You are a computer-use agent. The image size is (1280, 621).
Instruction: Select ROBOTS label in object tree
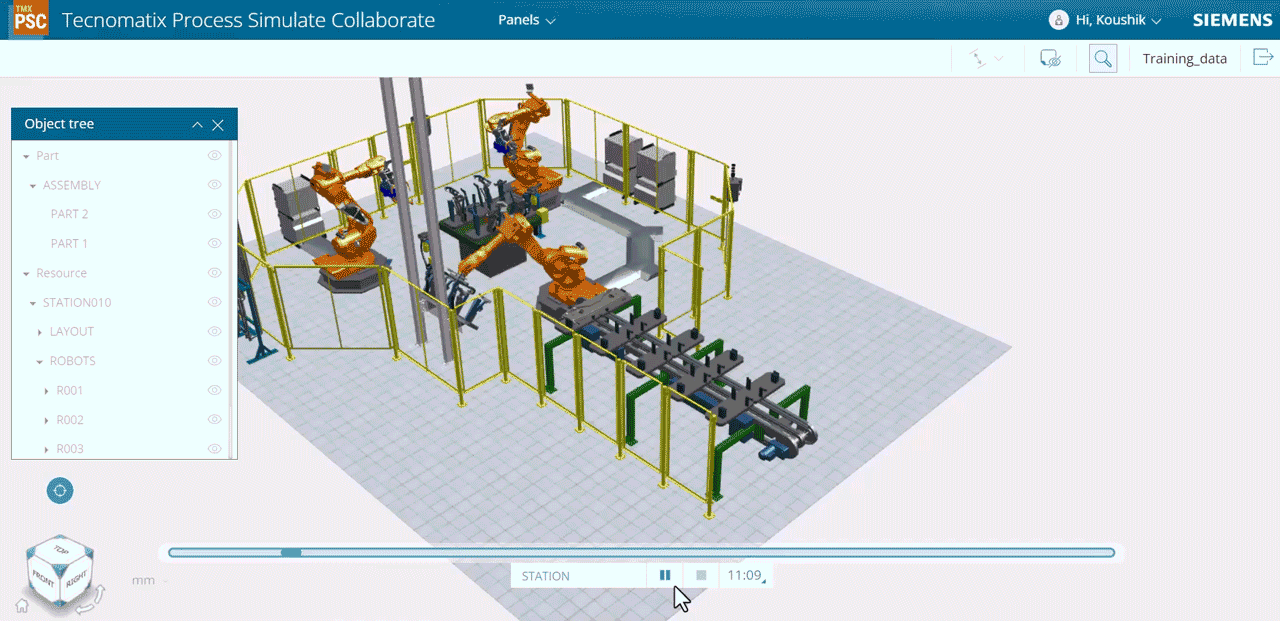(x=73, y=361)
